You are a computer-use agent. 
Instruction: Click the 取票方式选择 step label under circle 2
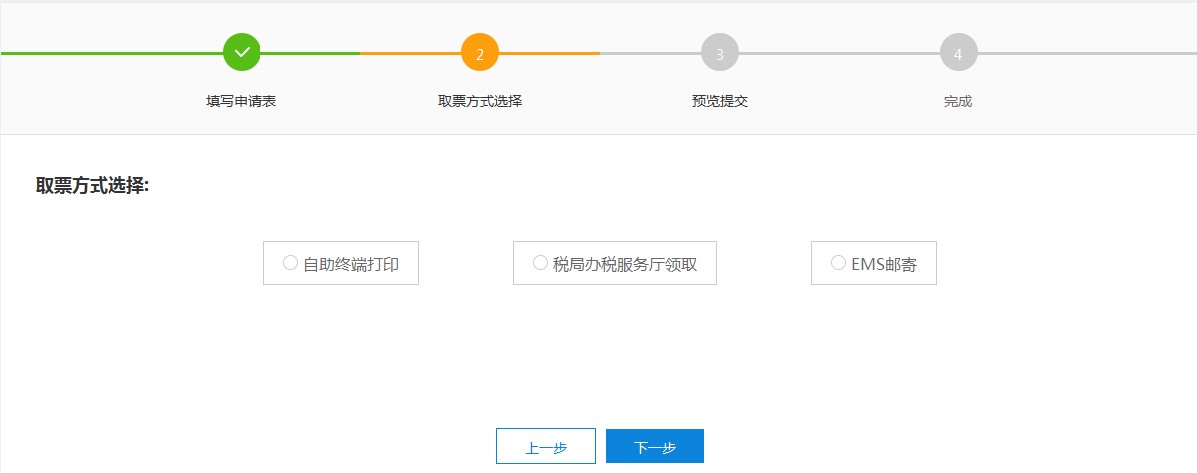pyautogui.click(x=480, y=101)
